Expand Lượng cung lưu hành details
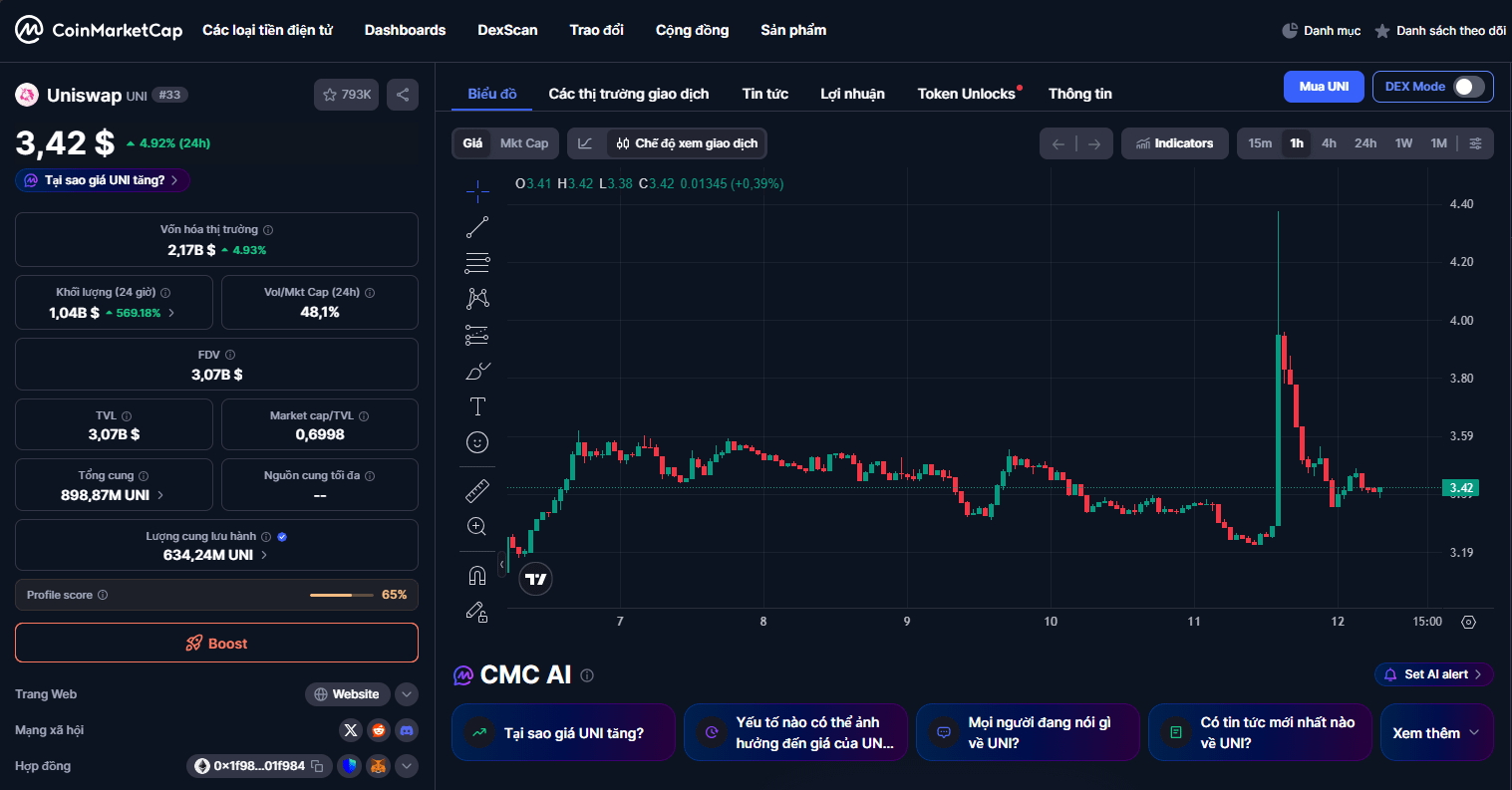1512x790 pixels. click(264, 555)
